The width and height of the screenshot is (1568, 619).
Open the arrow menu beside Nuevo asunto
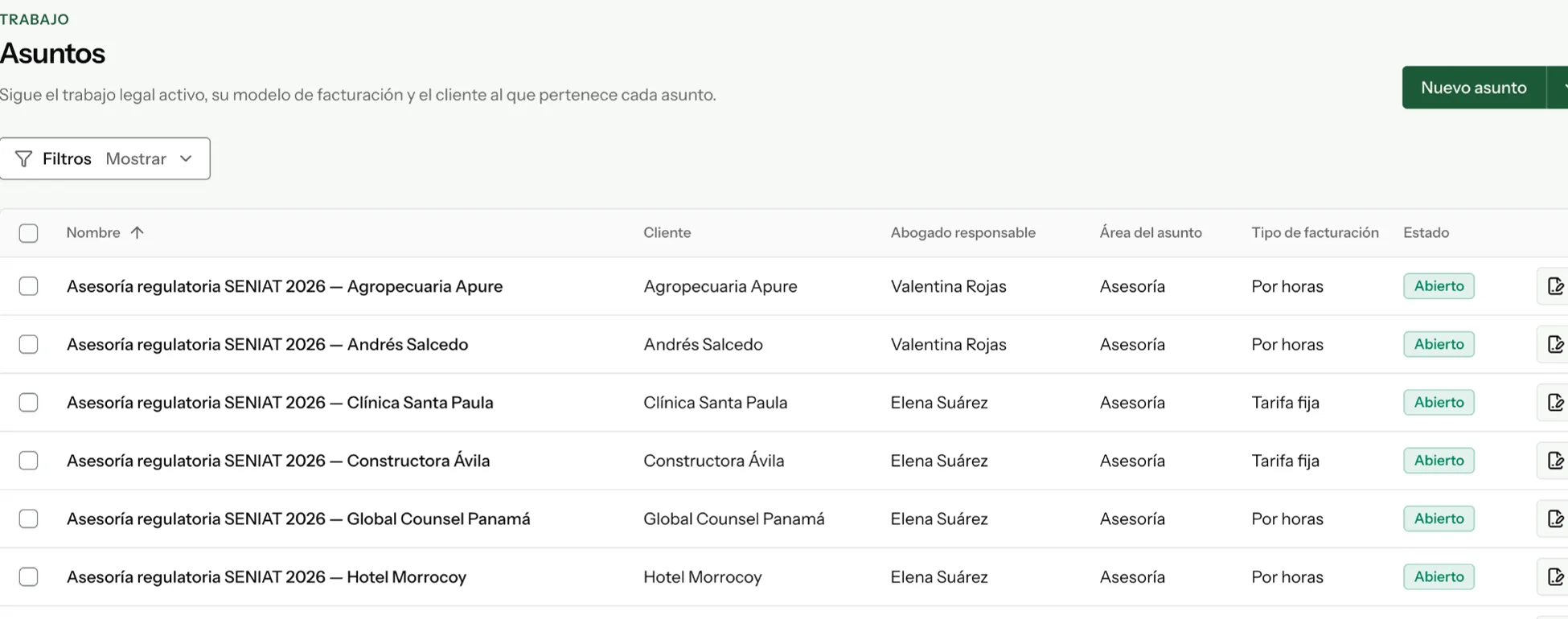coord(1558,88)
